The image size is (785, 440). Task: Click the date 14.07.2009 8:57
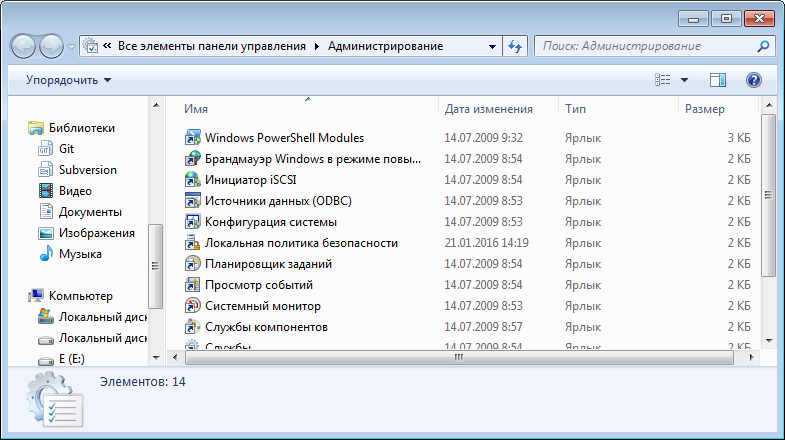[483, 327]
